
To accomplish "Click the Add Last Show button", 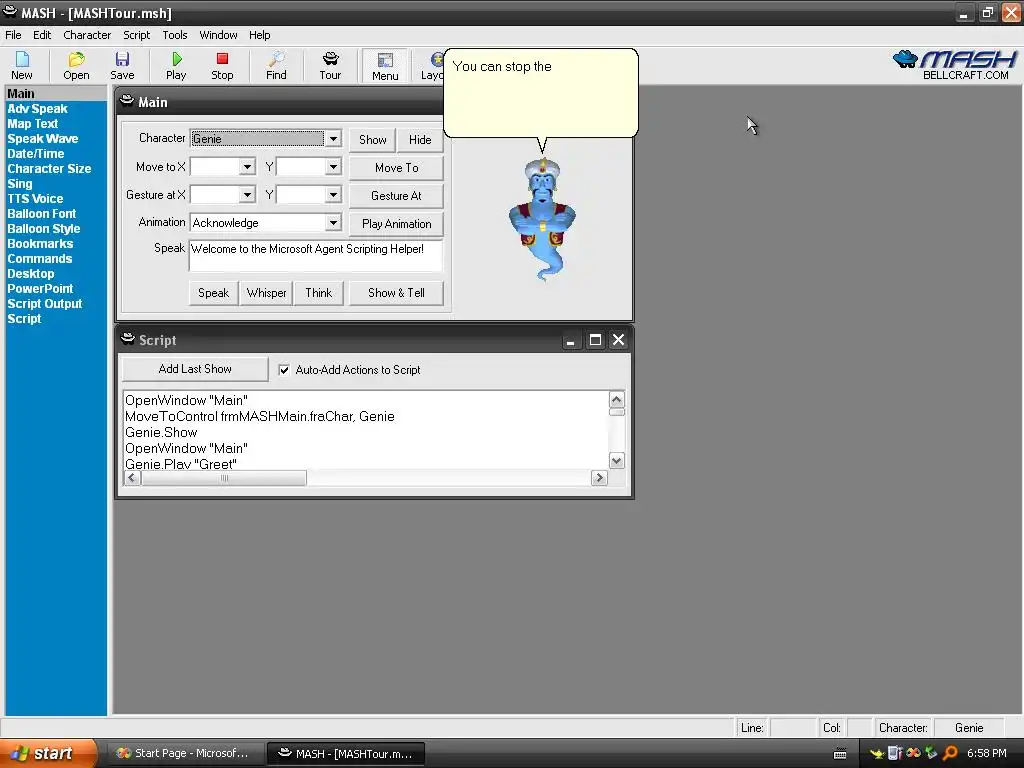I will coord(195,369).
